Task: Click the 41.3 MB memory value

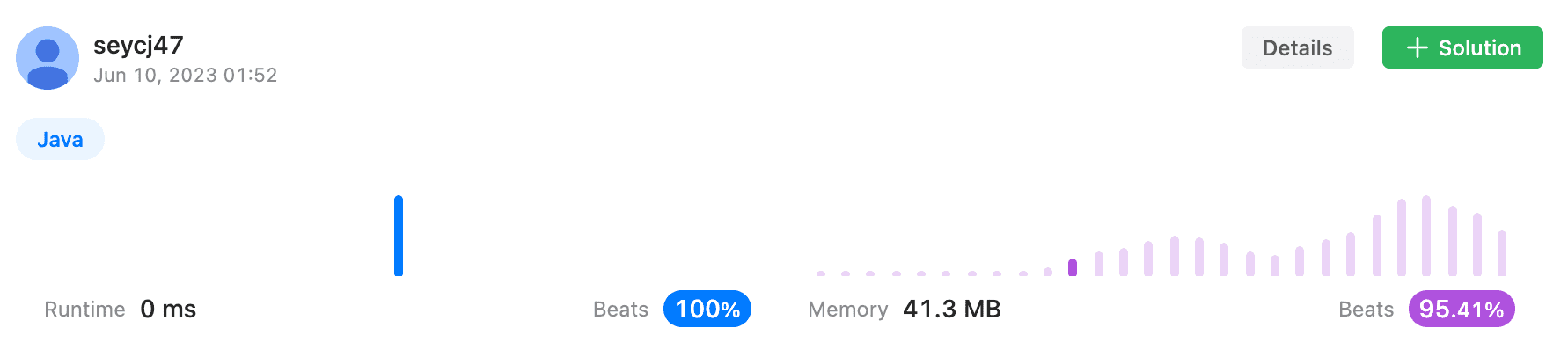Action: tap(951, 309)
